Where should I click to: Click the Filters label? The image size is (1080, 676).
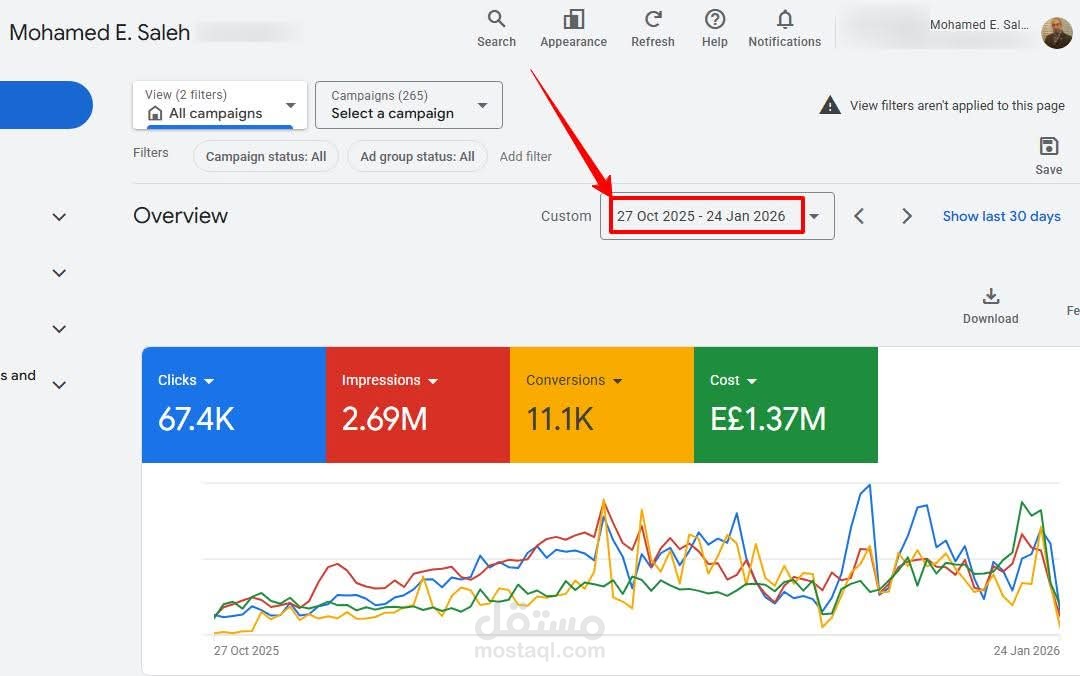[151, 153]
